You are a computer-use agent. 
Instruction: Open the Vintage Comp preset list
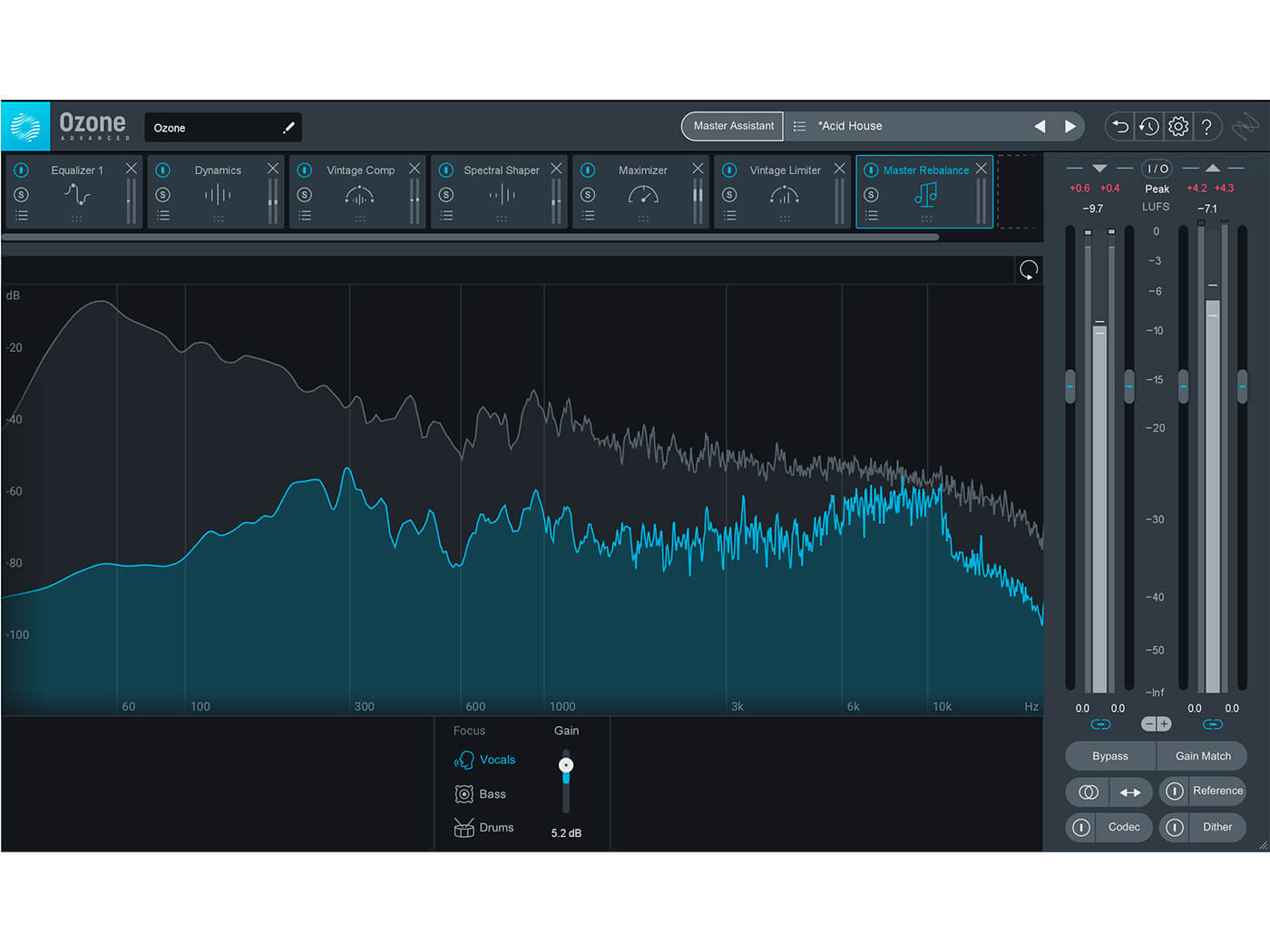pos(305,216)
